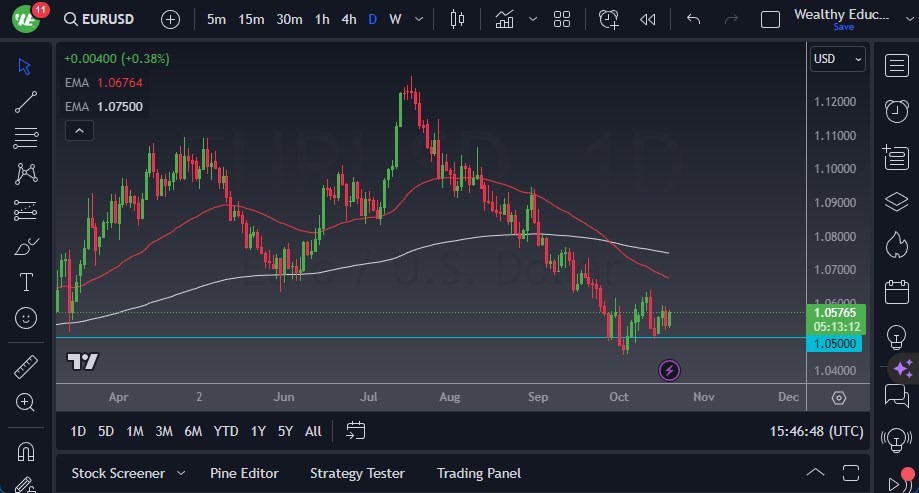Set the range to YTD
This screenshot has width=919, height=493.
[x=226, y=431]
